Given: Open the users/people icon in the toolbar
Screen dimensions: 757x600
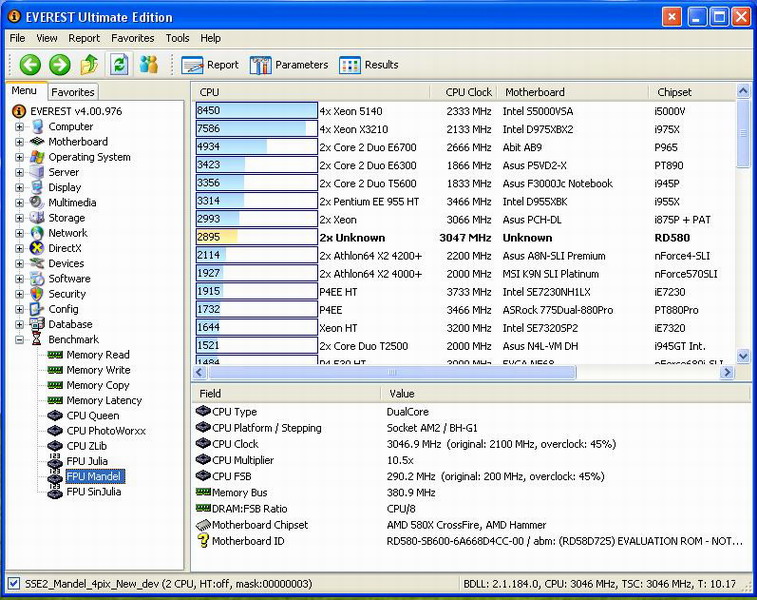Looking at the screenshot, I should click(x=149, y=65).
